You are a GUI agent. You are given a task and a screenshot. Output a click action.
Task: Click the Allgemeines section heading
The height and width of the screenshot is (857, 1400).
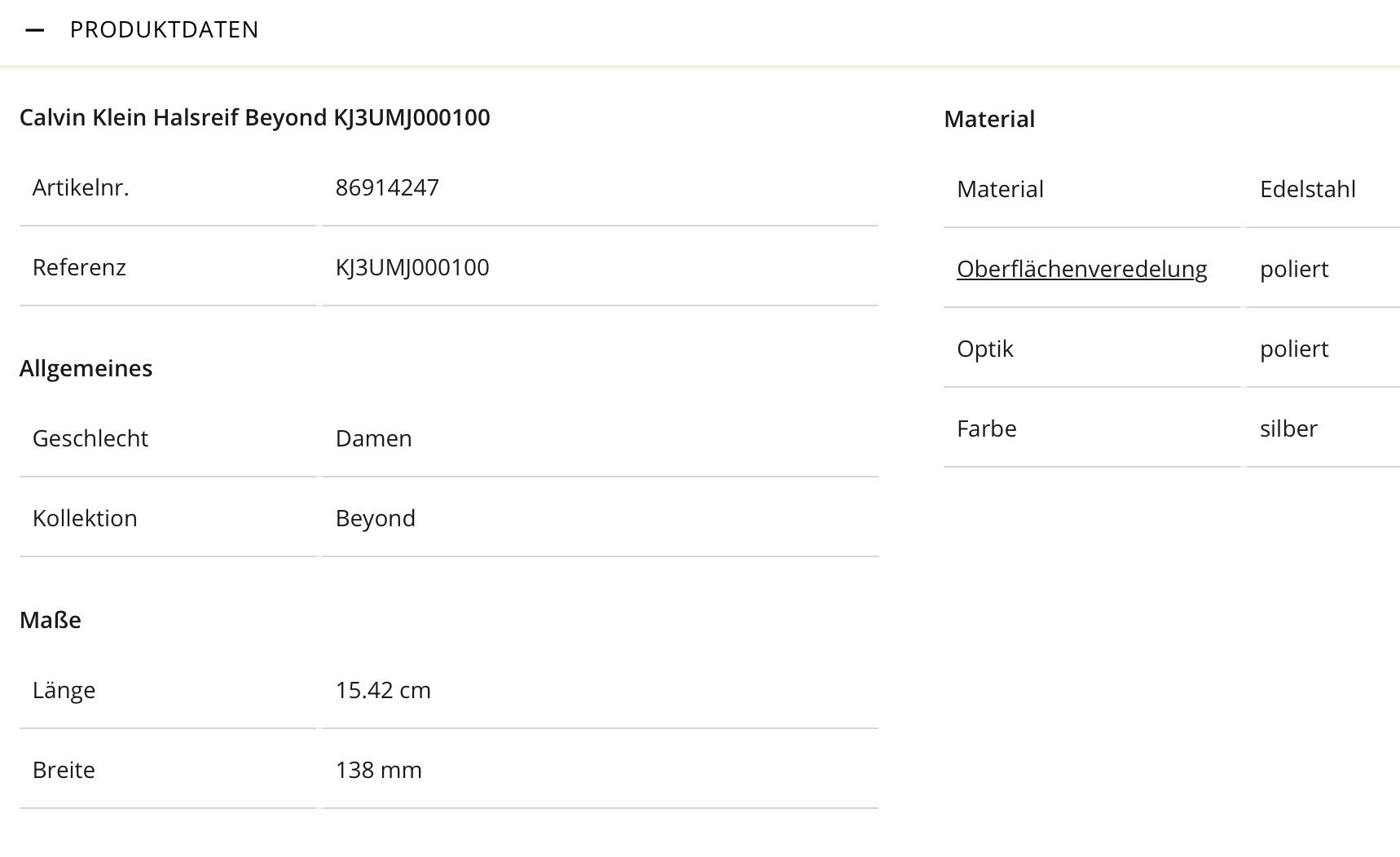86,368
